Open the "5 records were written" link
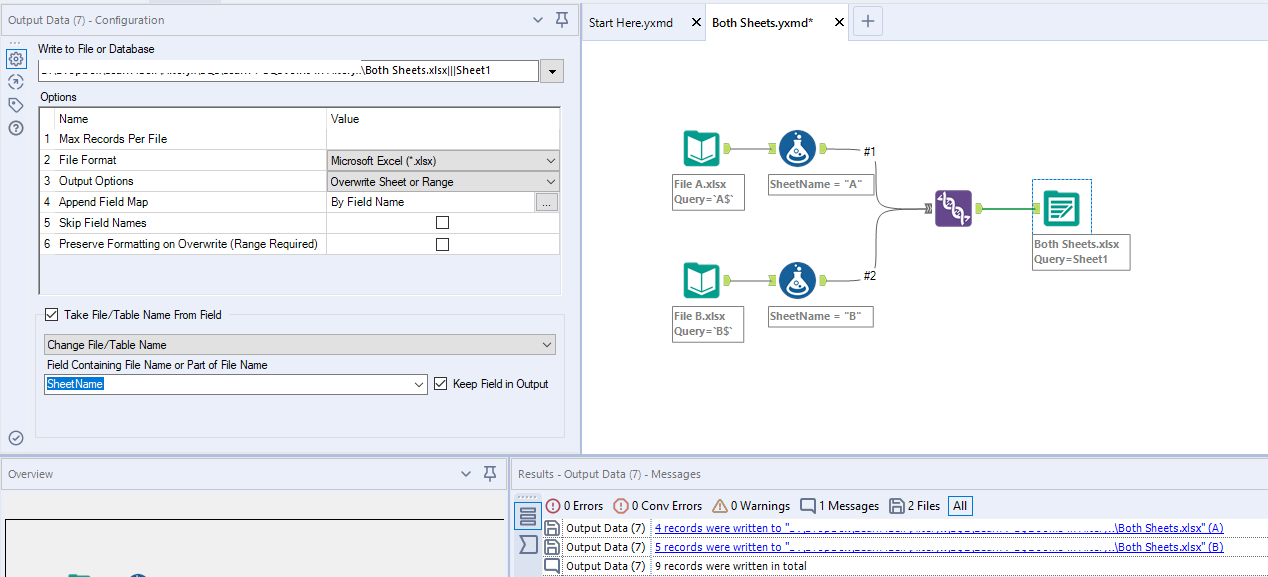1268x577 pixels. tap(938, 547)
